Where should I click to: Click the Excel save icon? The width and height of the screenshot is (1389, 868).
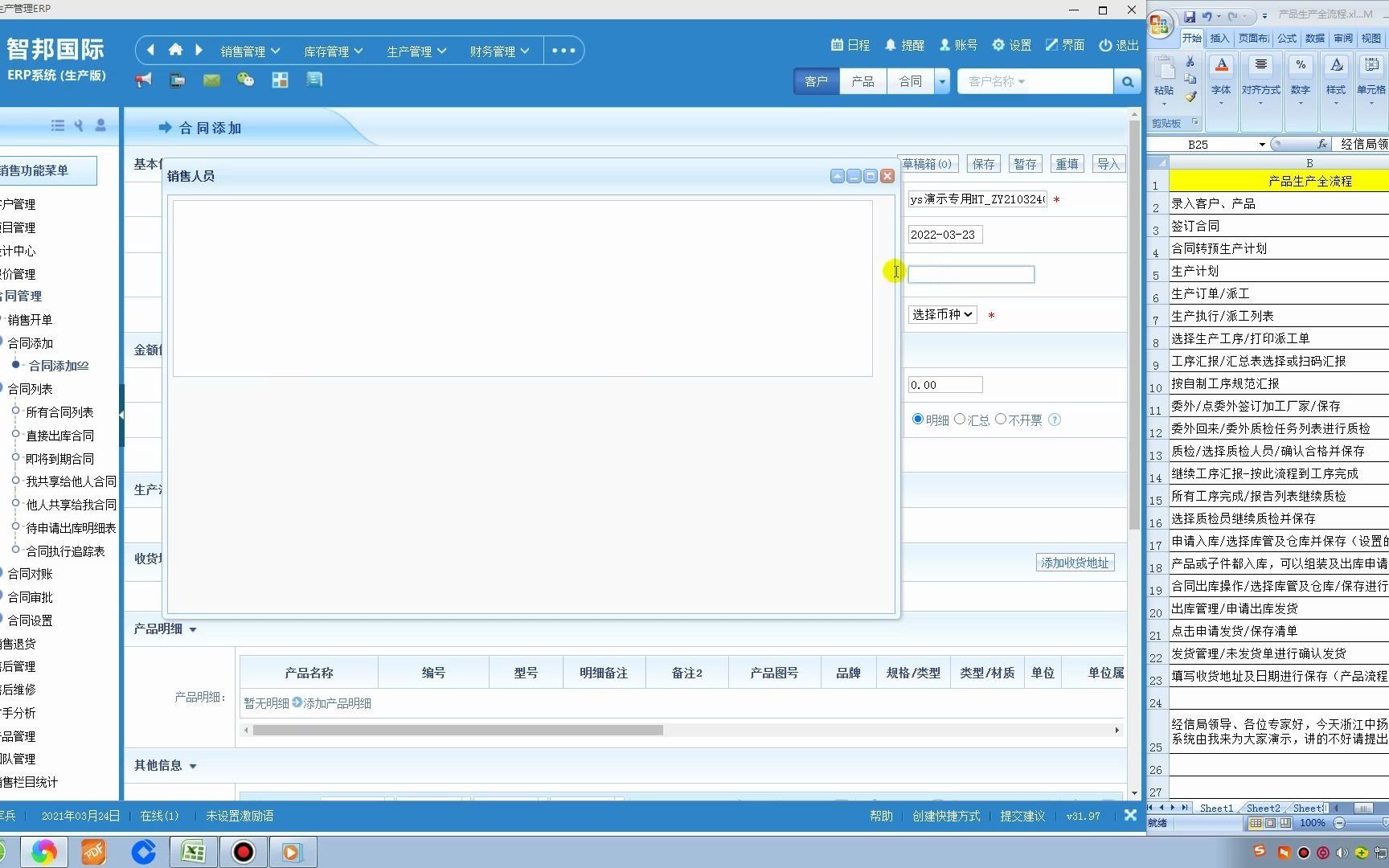tap(1190, 16)
